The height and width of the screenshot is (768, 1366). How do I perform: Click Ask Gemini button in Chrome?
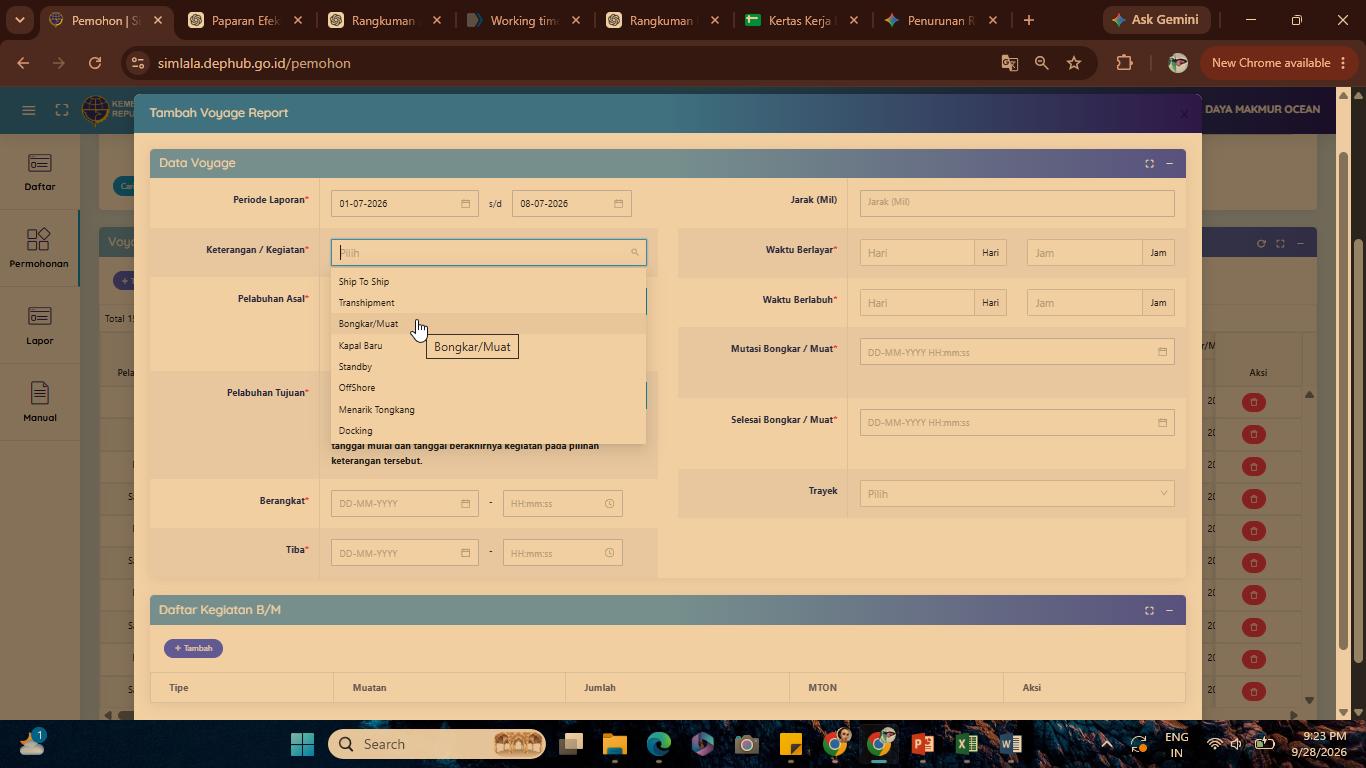1158,20
